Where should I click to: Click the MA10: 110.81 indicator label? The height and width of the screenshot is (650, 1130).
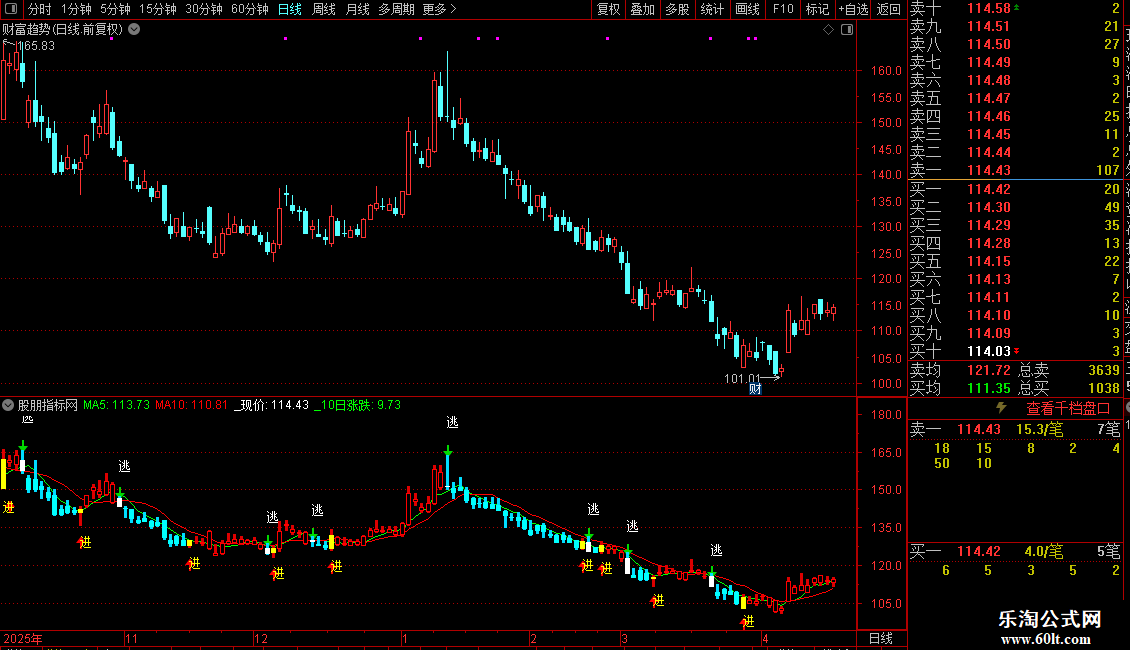tap(192, 405)
